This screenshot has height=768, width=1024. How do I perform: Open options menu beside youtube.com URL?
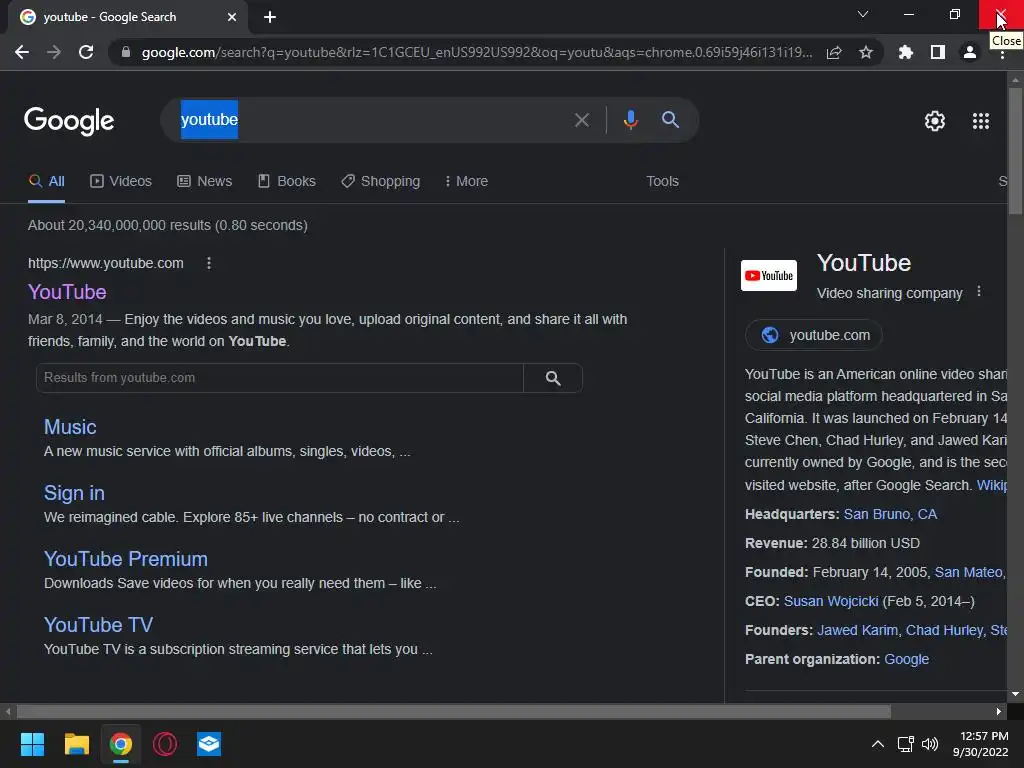pyautogui.click(x=209, y=263)
